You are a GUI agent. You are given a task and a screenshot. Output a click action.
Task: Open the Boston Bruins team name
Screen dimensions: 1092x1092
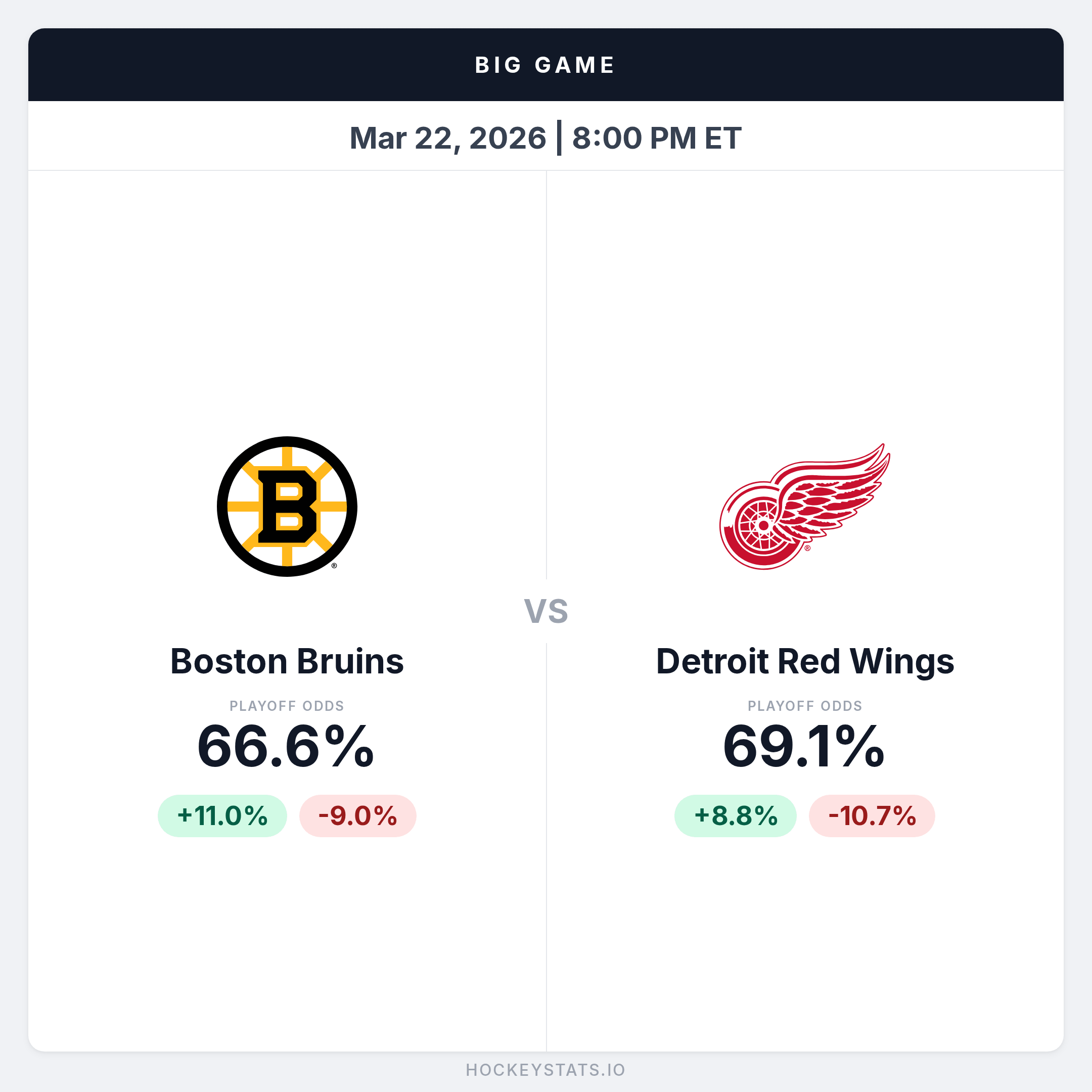pos(287,661)
